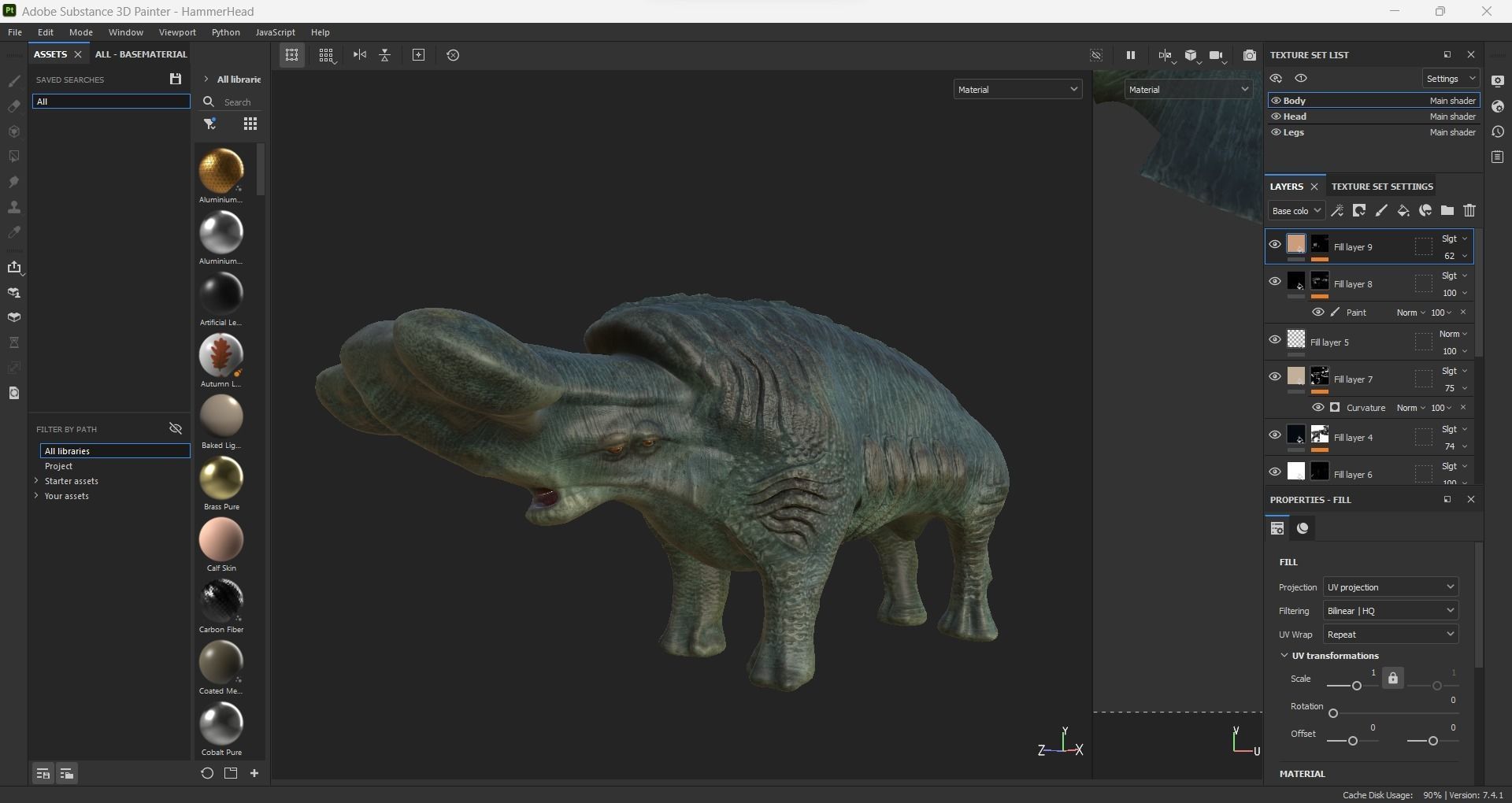
Task: Select the Polygon fill tool
Action: pos(14,157)
